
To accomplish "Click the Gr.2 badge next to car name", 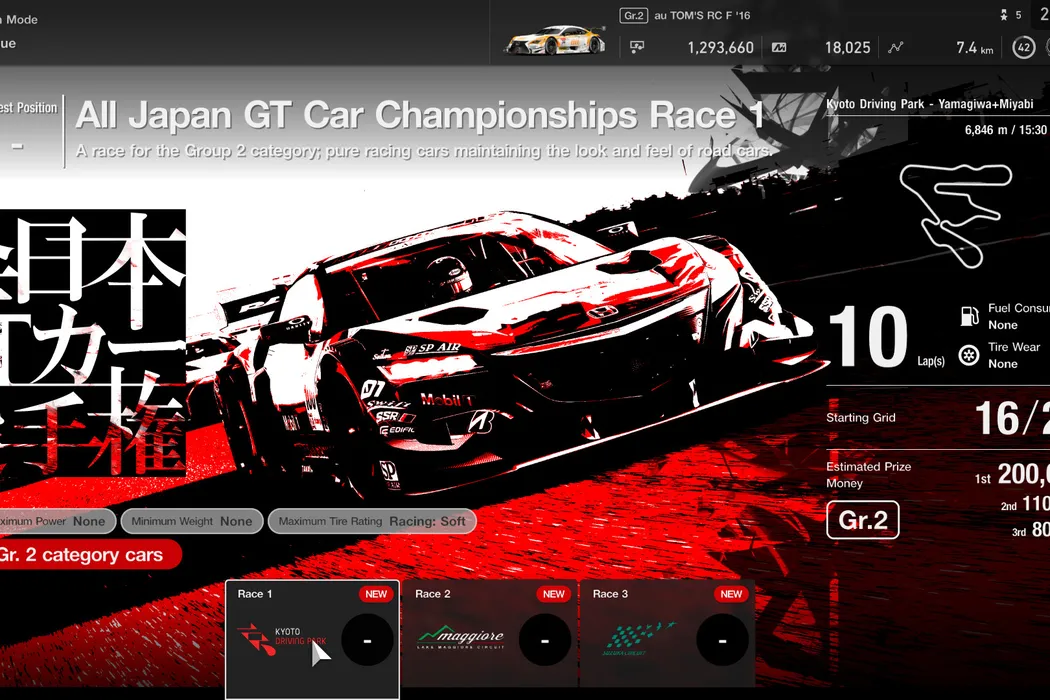I will 633,15.
